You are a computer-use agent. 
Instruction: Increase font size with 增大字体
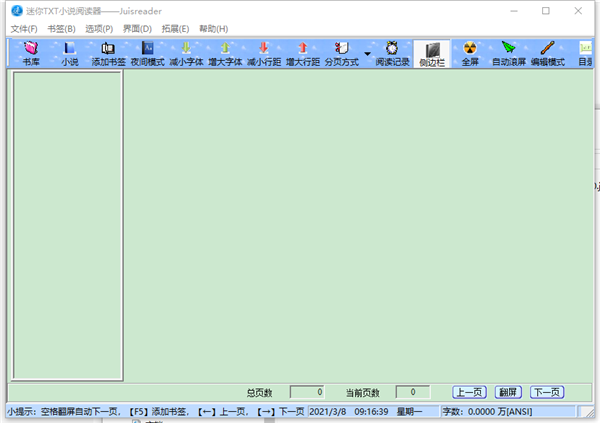[225, 54]
